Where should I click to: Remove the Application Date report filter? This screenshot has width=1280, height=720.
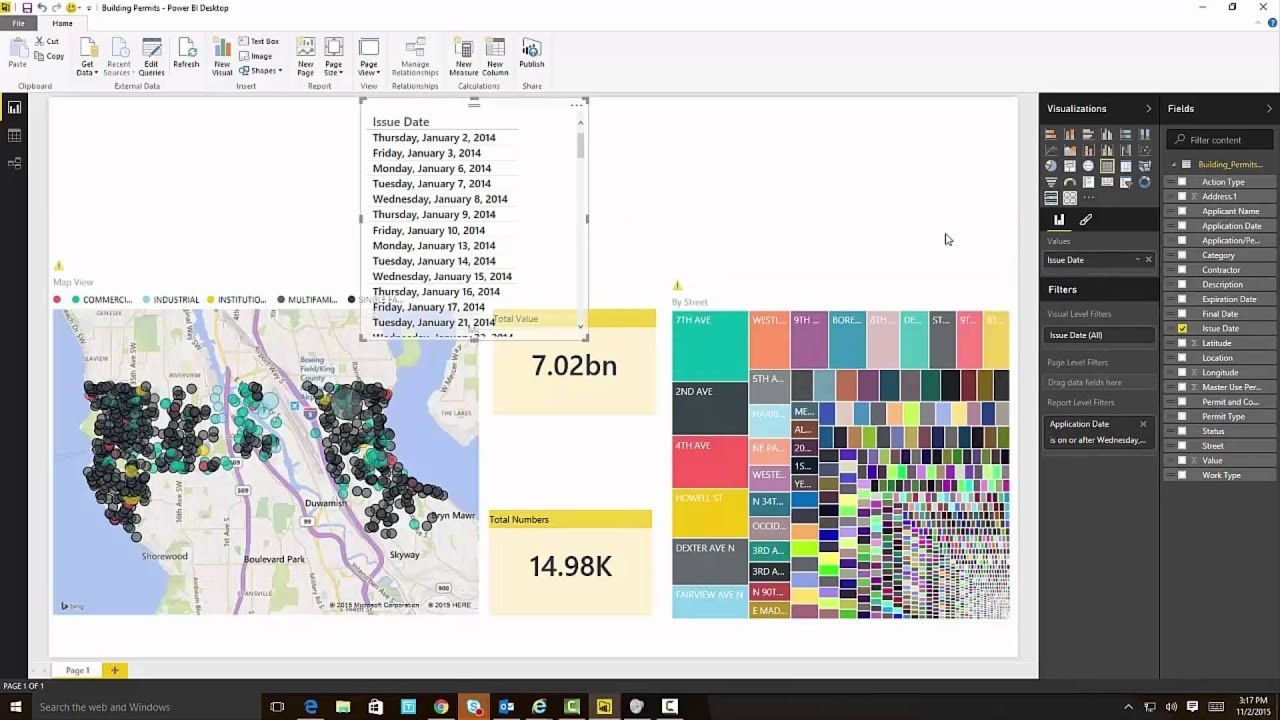tap(1143, 424)
